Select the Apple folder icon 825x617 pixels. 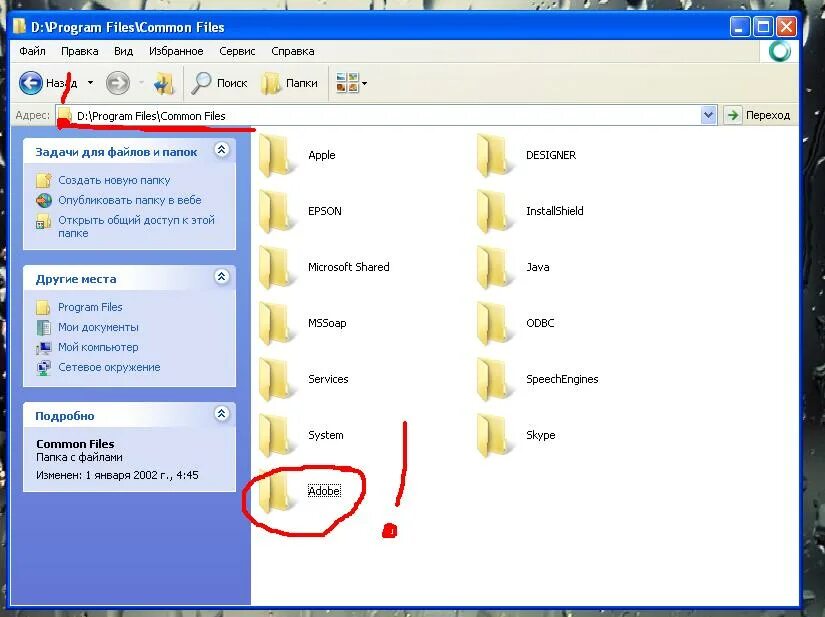pos(275,155)
